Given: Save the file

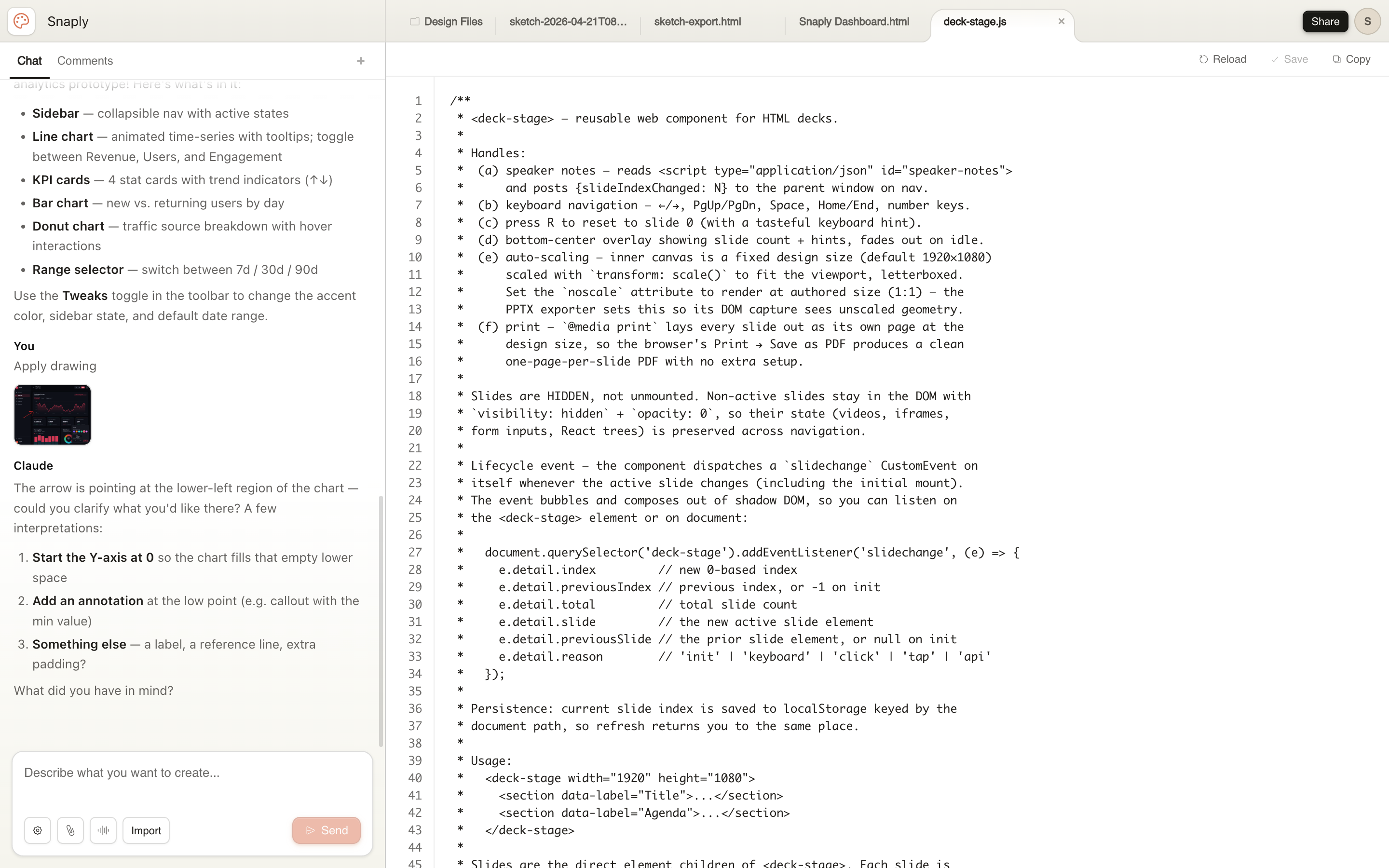Looking at the screenshot, I should point(1289,59).
